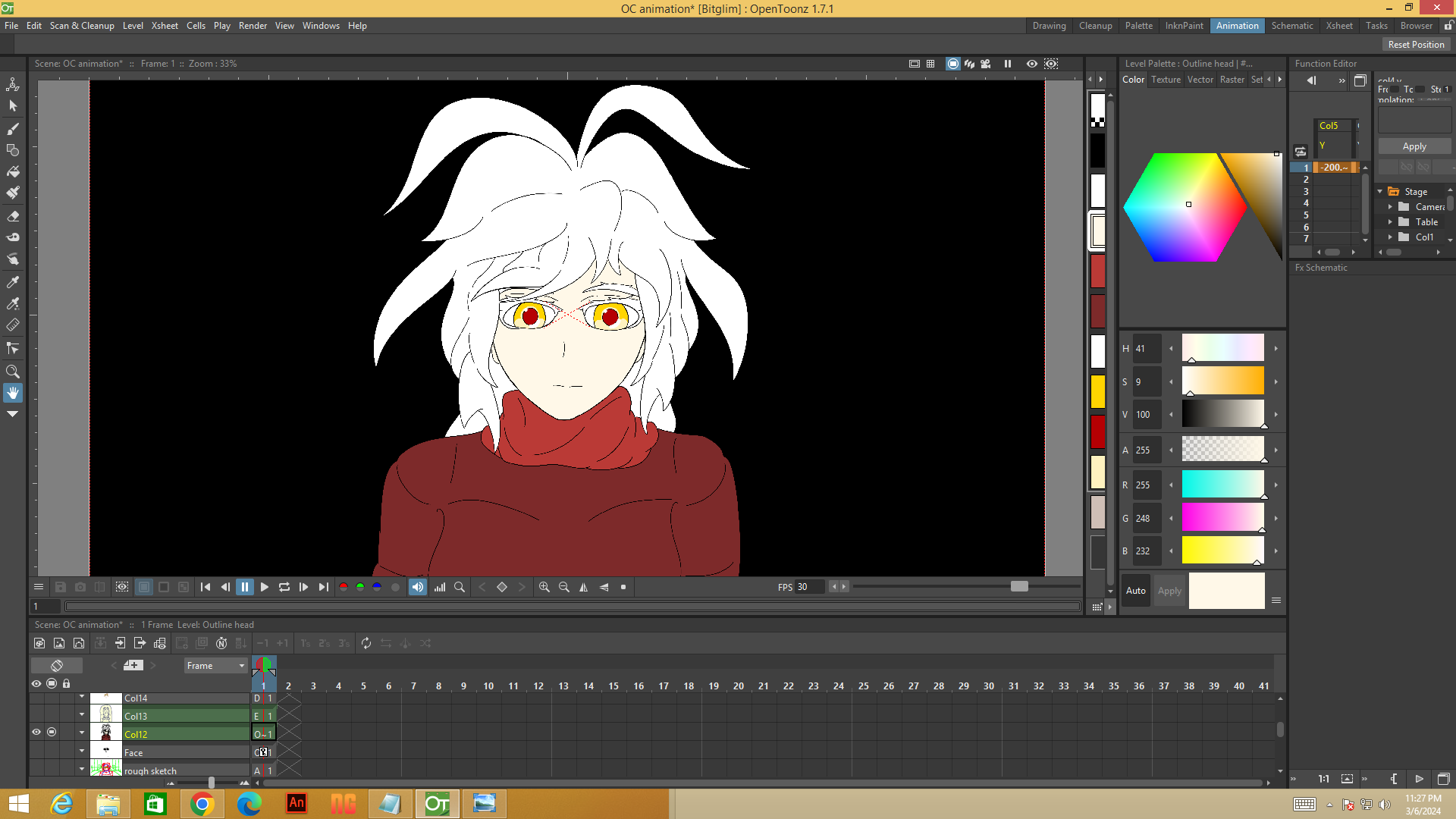Play the animation in the viewer
Screen dimensions: 1456x819
click(x=265, y=587)
